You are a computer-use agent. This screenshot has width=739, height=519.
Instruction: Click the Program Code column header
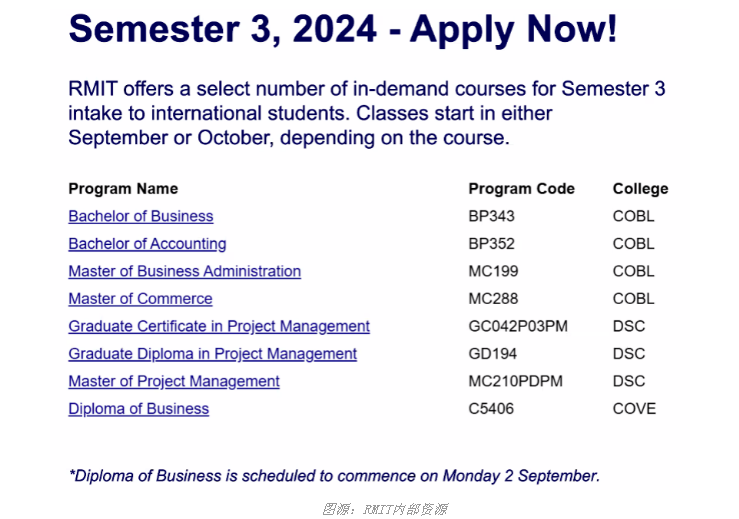522,189
